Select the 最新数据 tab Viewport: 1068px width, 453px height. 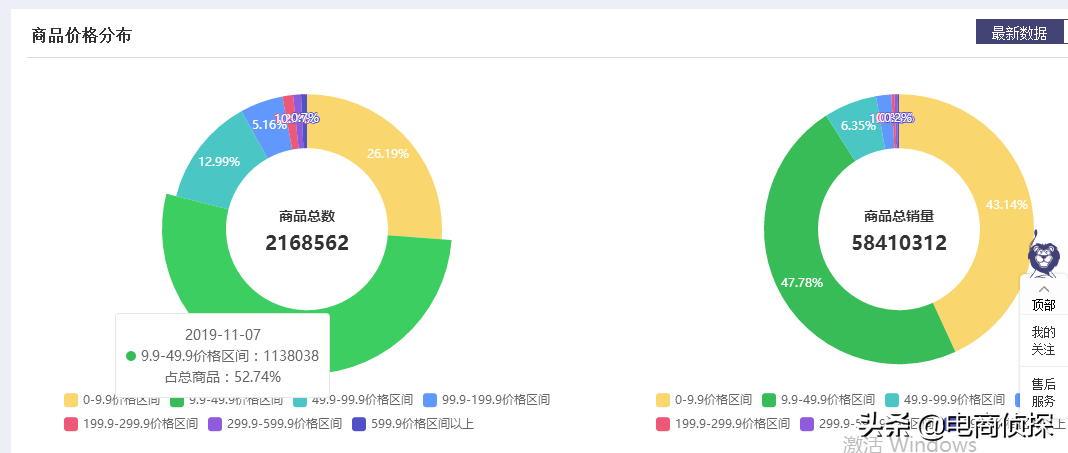(x=1019, y=33)
